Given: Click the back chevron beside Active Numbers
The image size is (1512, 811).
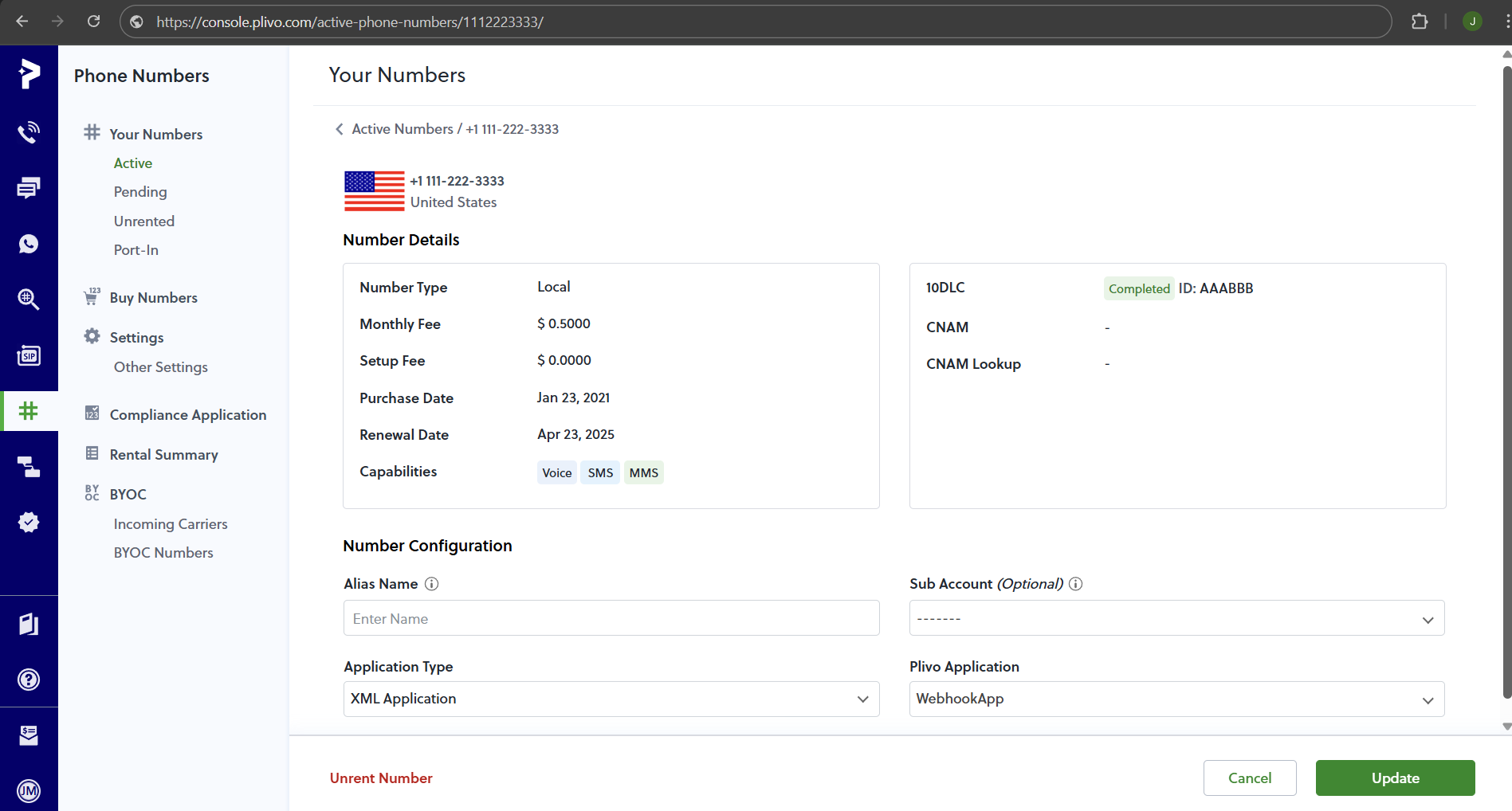Looking at the screenshot, I should [340, 129].
